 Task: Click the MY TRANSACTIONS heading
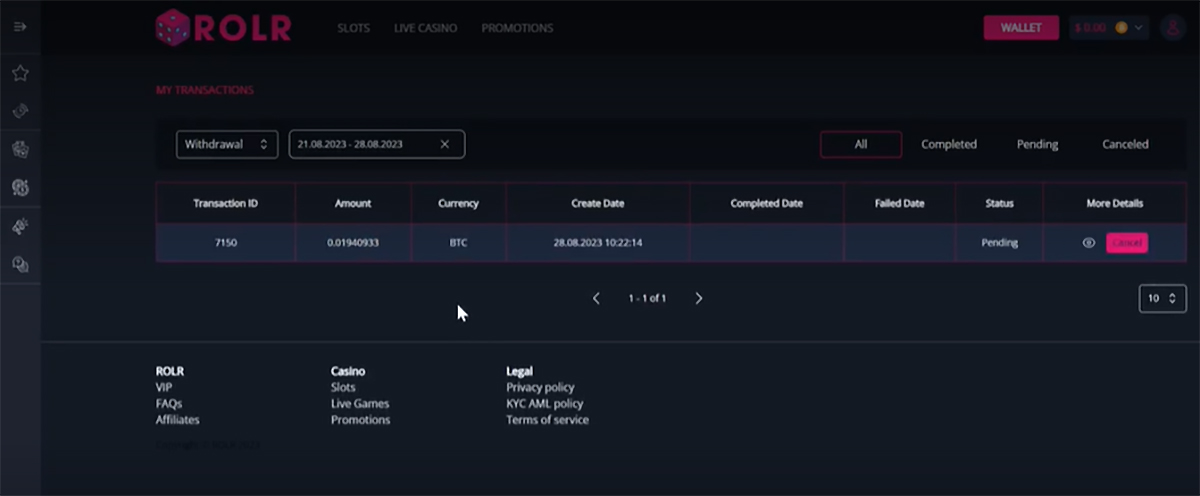[204, 90]
